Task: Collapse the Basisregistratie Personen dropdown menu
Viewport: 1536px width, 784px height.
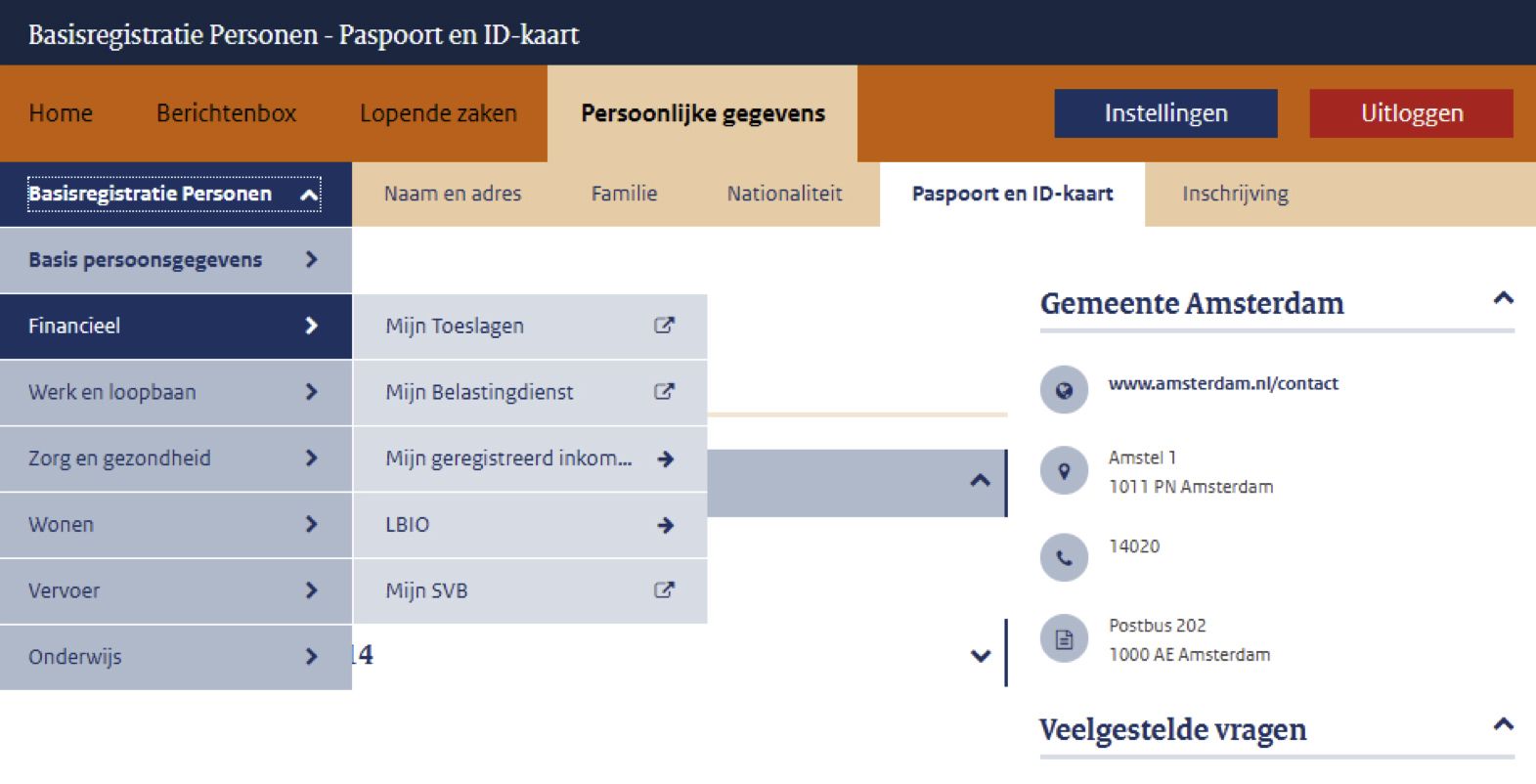Action: click(x=309, y=195)
